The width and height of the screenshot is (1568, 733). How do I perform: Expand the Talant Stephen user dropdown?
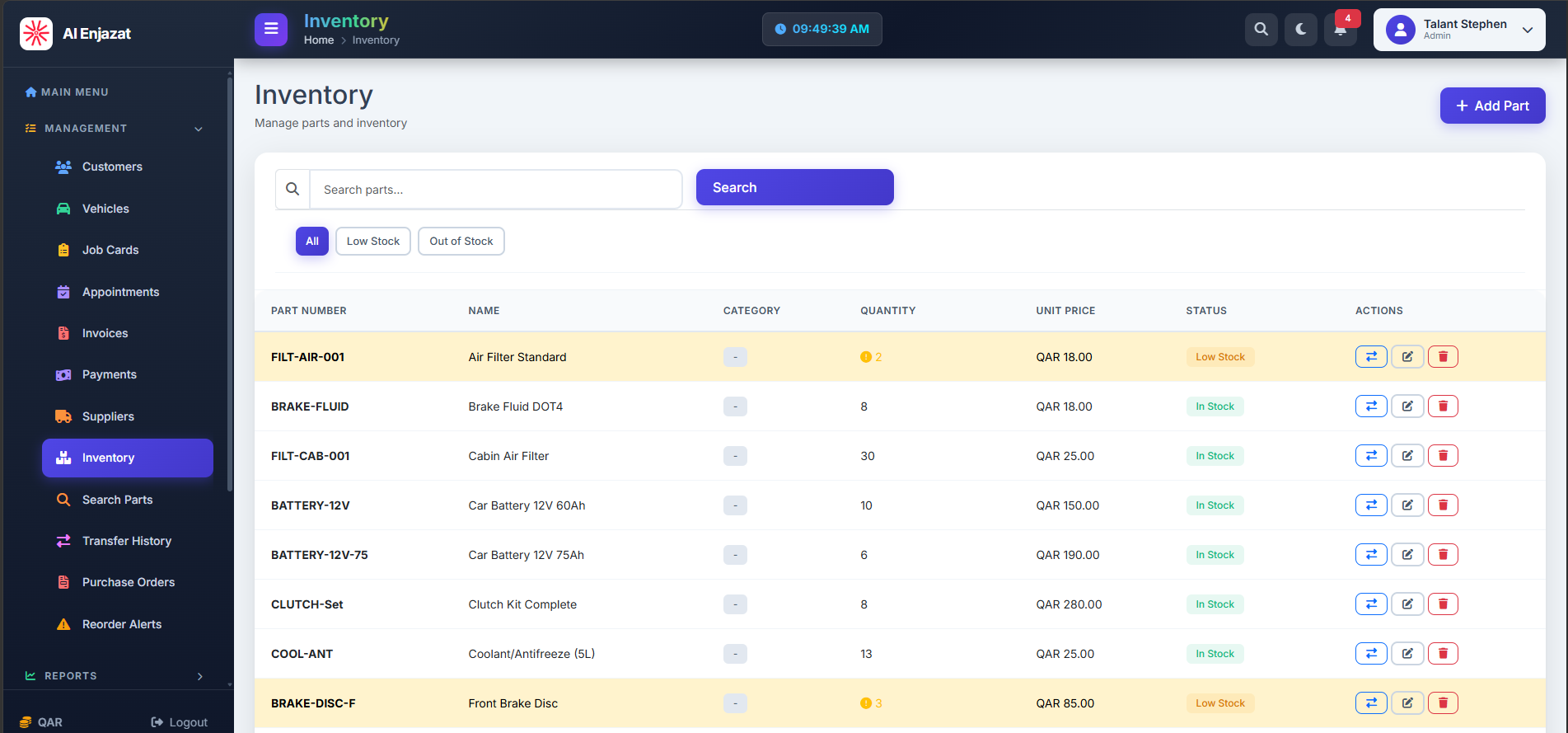1459,30
